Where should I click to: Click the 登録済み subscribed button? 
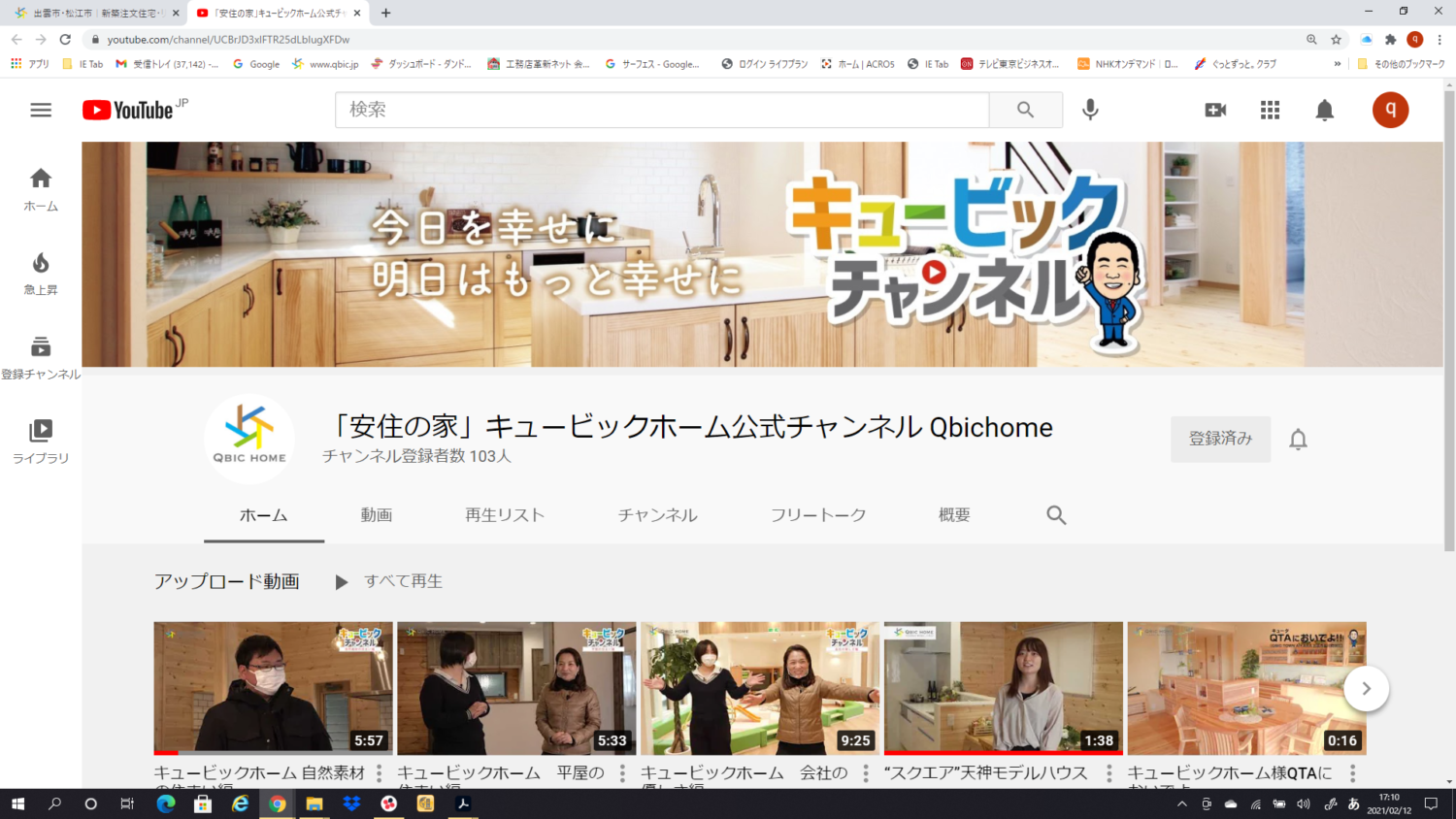[1220, 439]
